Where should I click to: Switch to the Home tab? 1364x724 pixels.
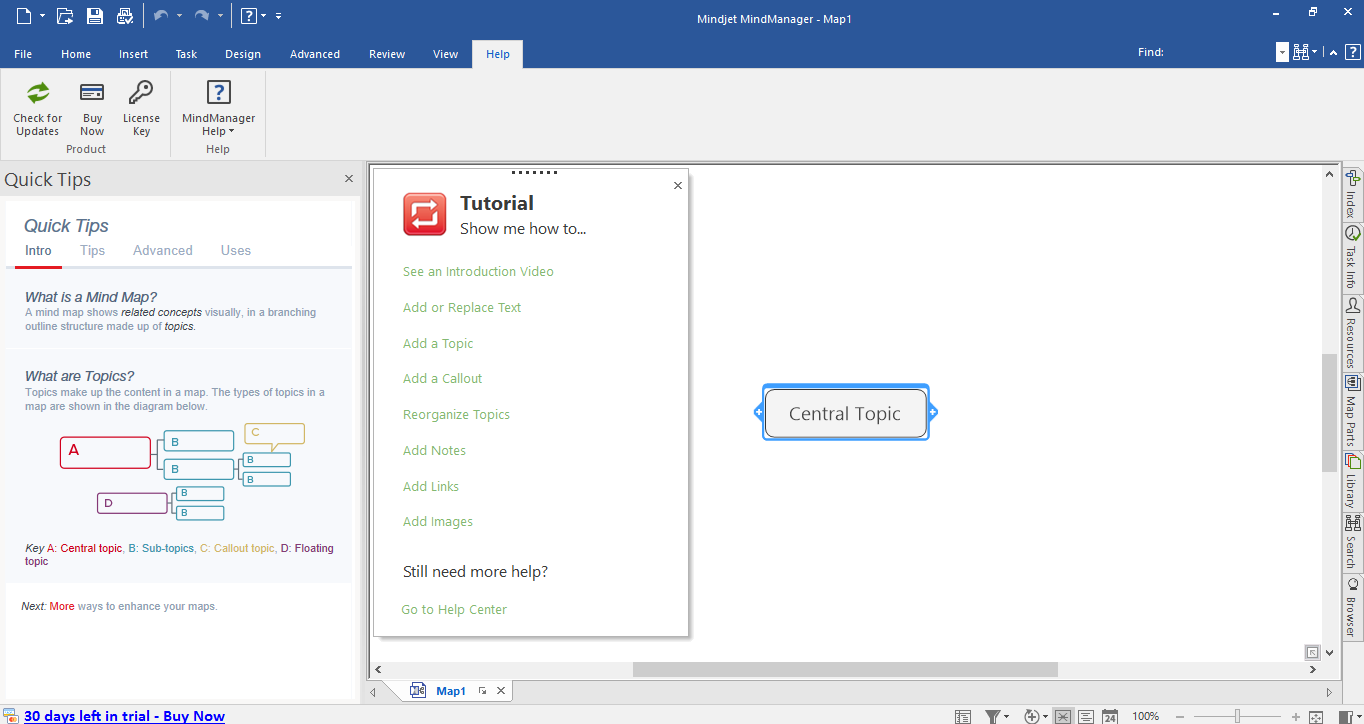click(x=76, y=54)
